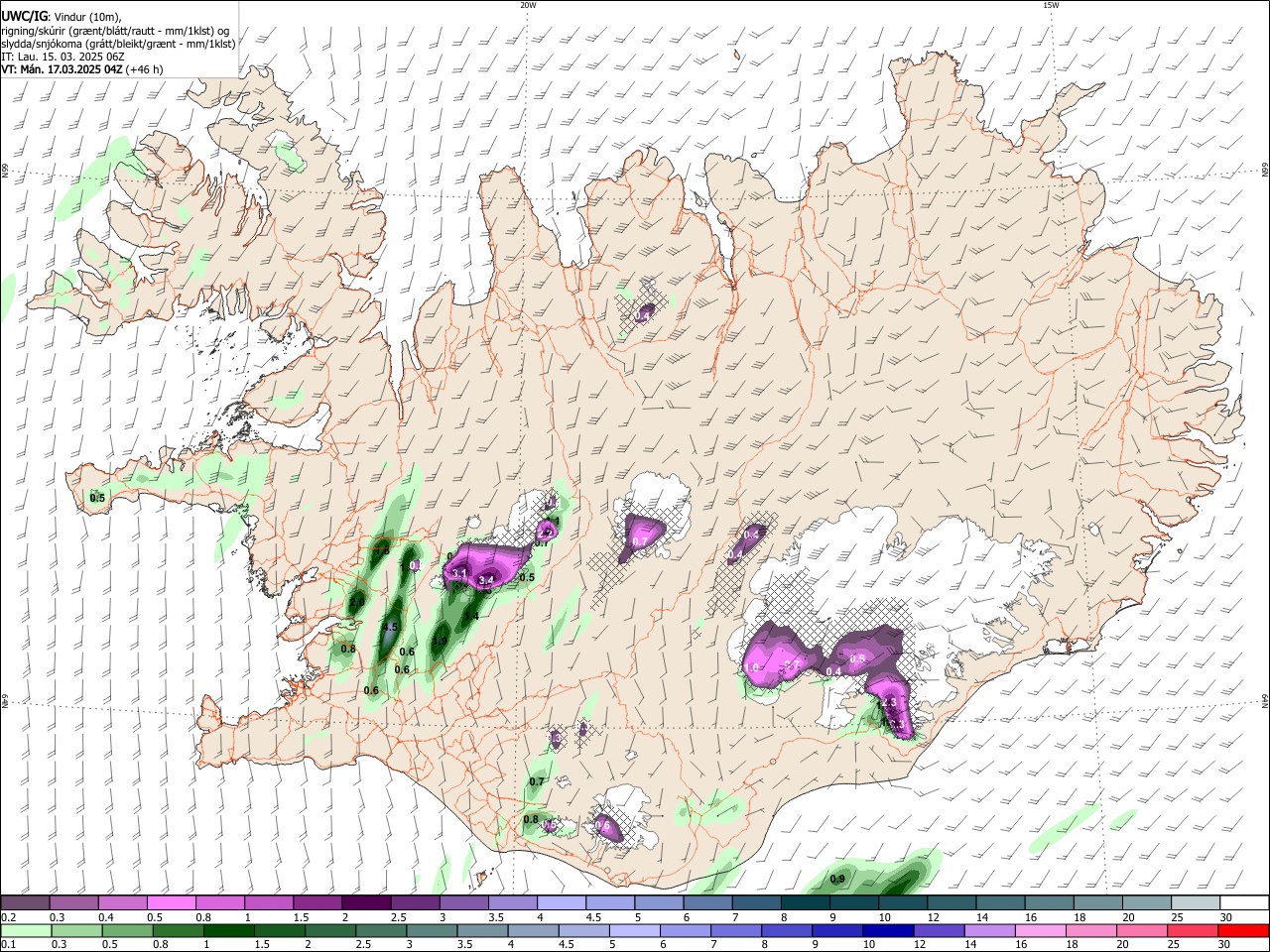Screen dimensions: 1270x952
Task: Click the lilac lower legend swatch between 14 and 16
Action: point(990,930)
